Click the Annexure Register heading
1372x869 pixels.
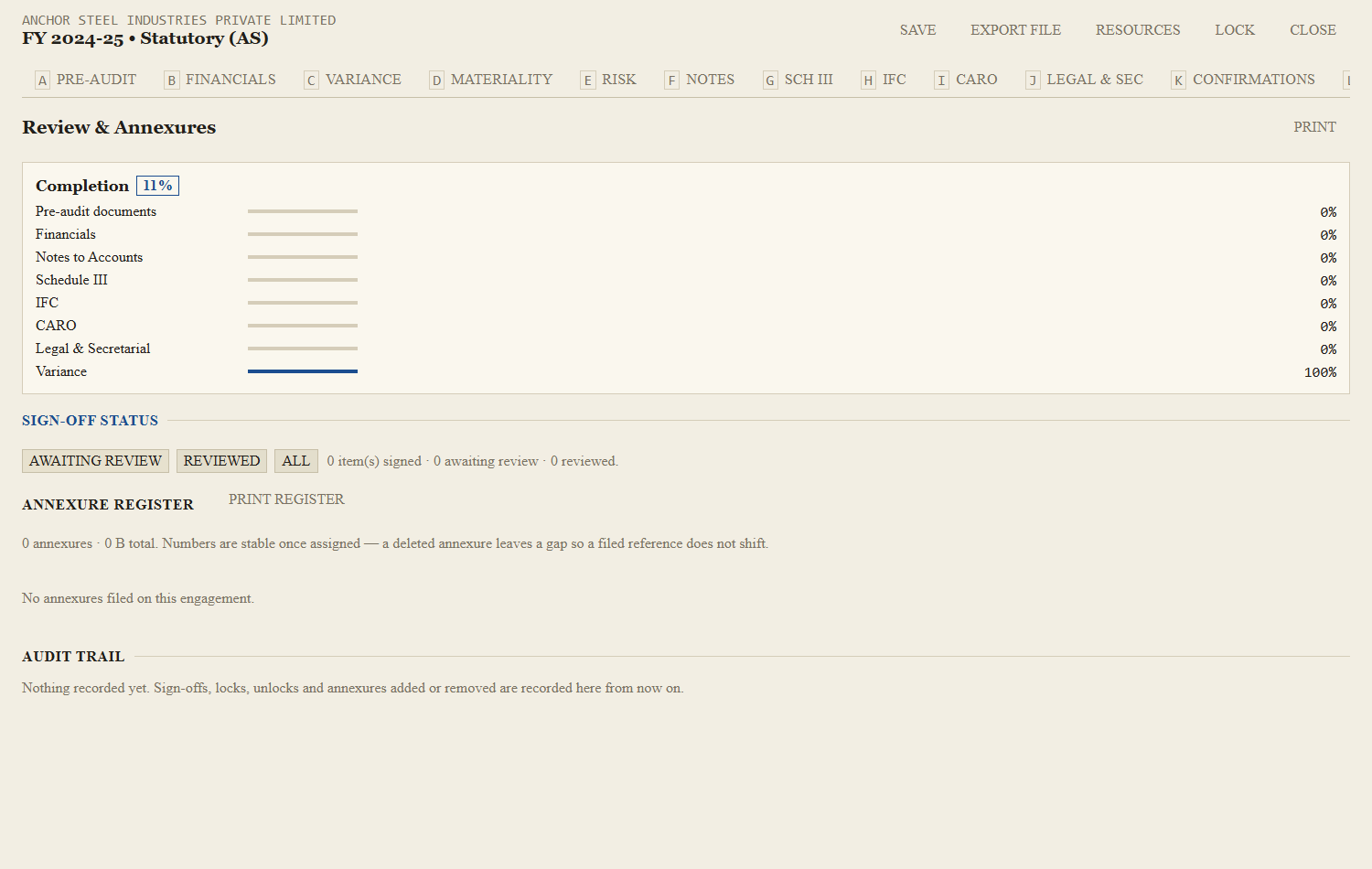click(x=108, y=505)
